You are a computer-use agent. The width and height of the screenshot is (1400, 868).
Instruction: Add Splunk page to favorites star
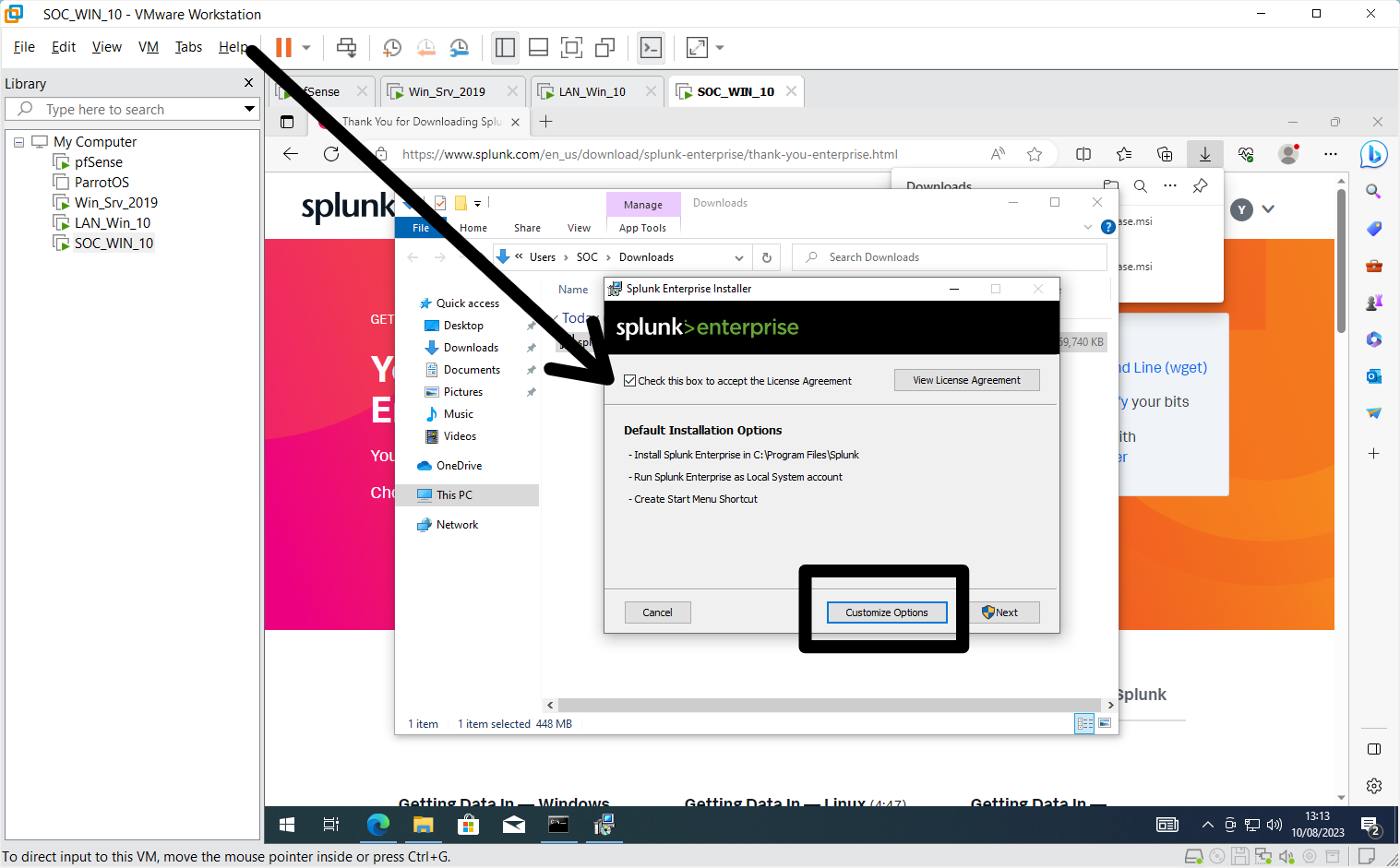click(1035, 154)
